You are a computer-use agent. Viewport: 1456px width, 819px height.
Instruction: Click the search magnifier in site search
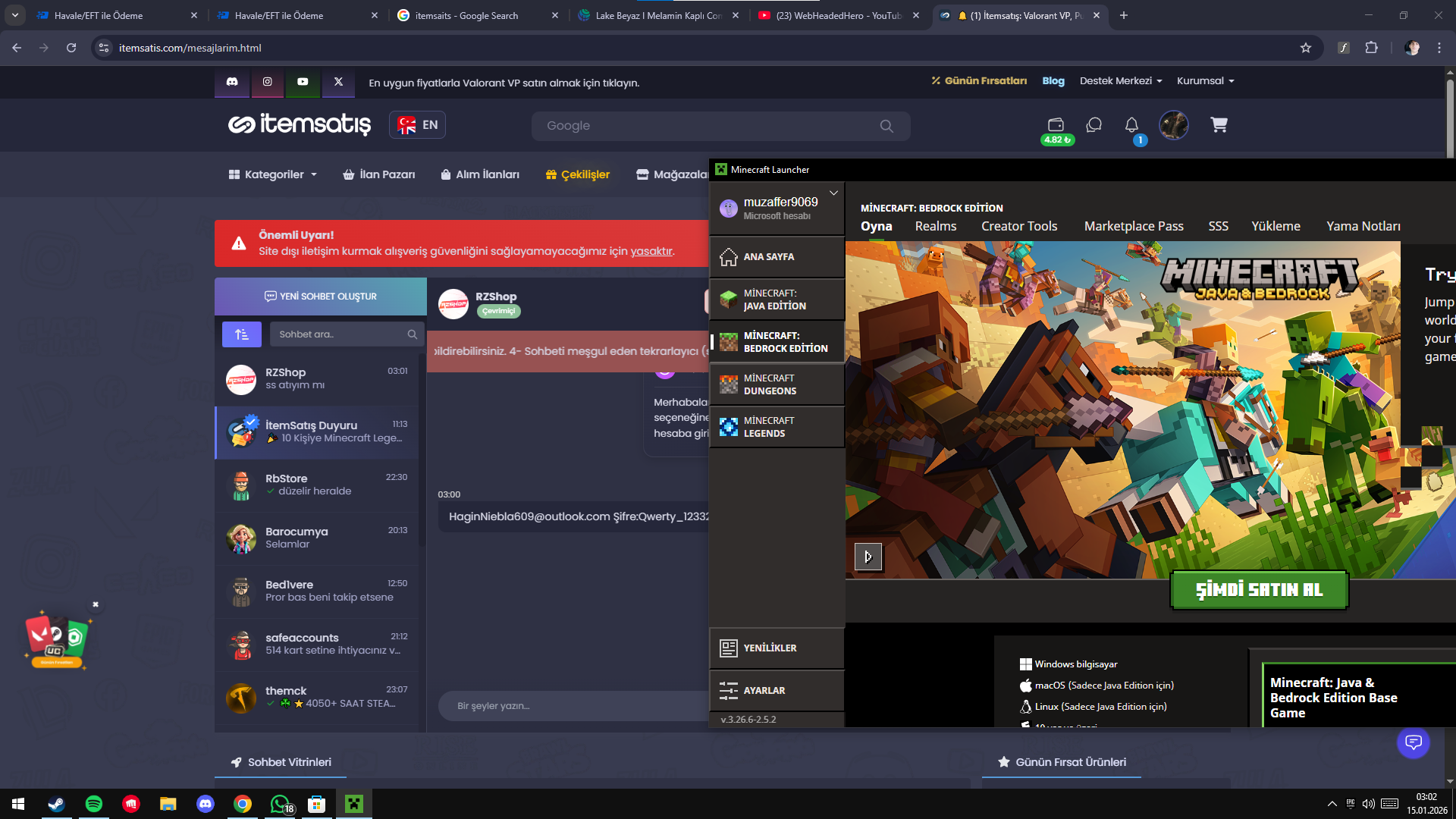[886, 126]
